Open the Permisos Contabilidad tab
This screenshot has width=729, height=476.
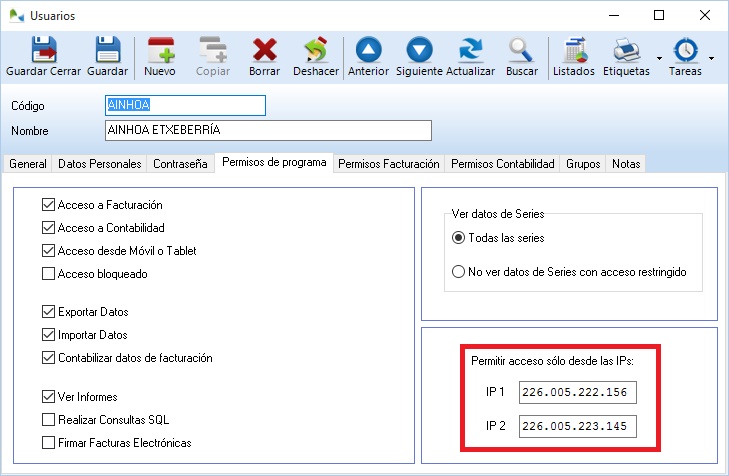tap(502, 163)
